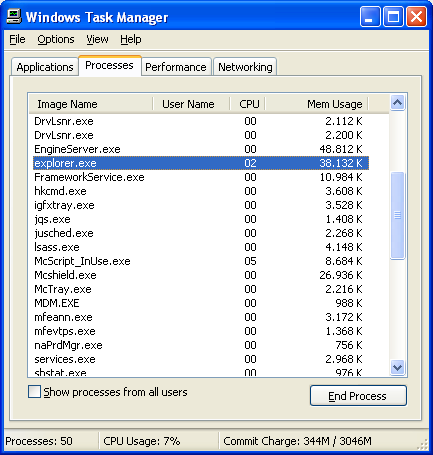Click the Task Manager title bar icon
Viewport: 433px width, 455px height.
tap(14, 16)
